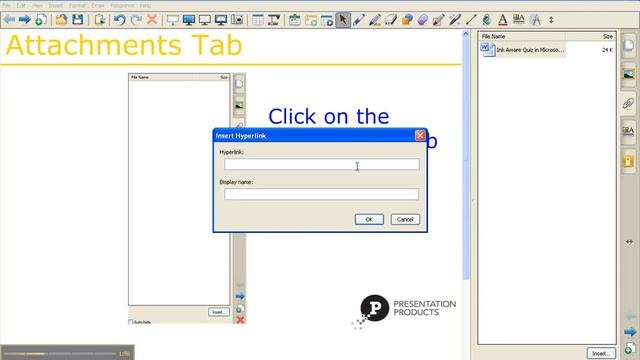Select the Attachments Tab title text
The width and height of the screenshot is (640, 360).
tap(124, 45)
